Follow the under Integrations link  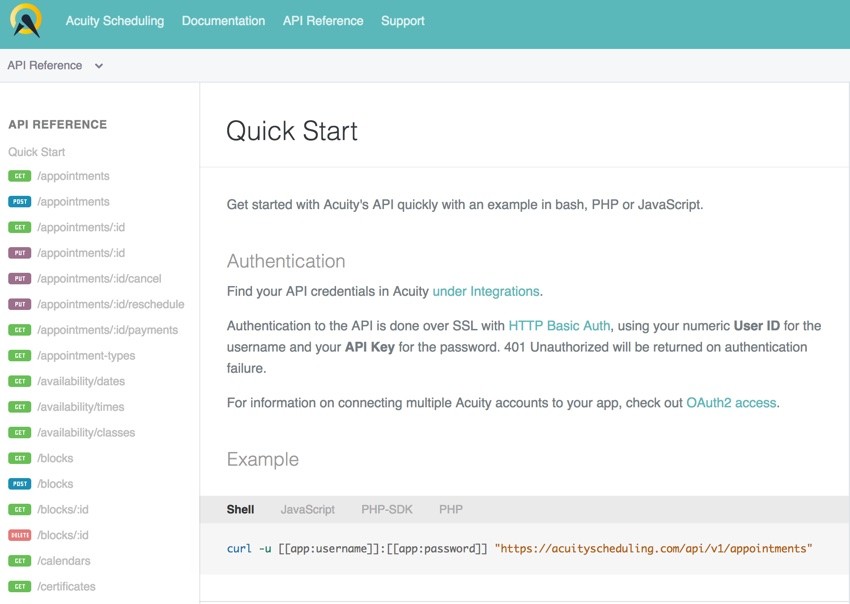[486, 291]
